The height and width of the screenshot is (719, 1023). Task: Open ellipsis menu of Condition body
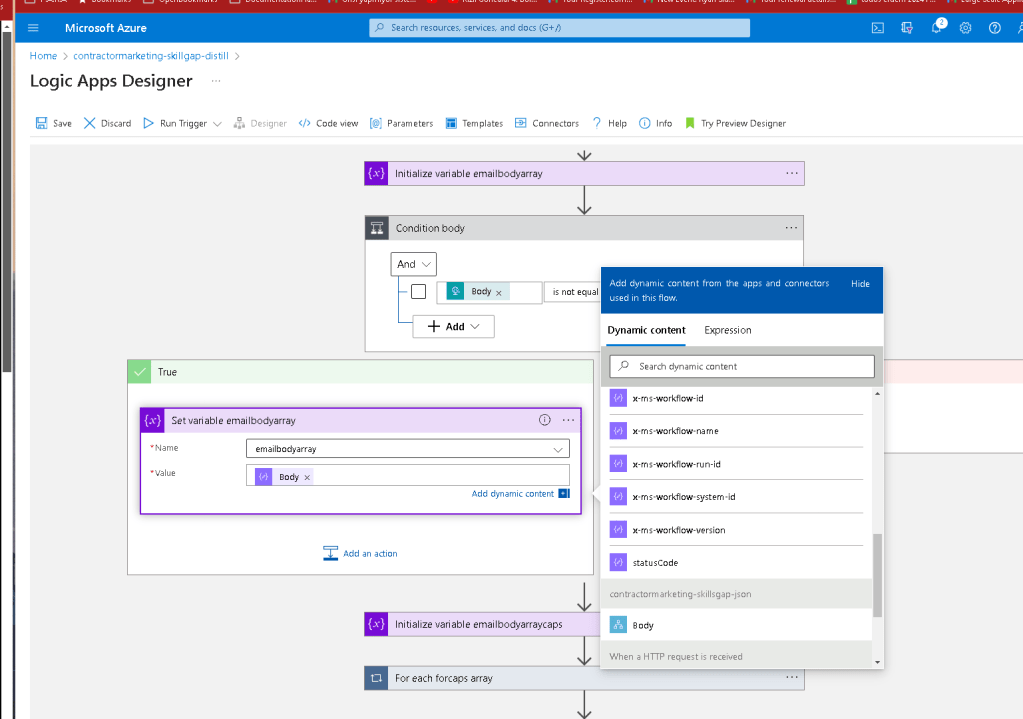tap(791, 228)
